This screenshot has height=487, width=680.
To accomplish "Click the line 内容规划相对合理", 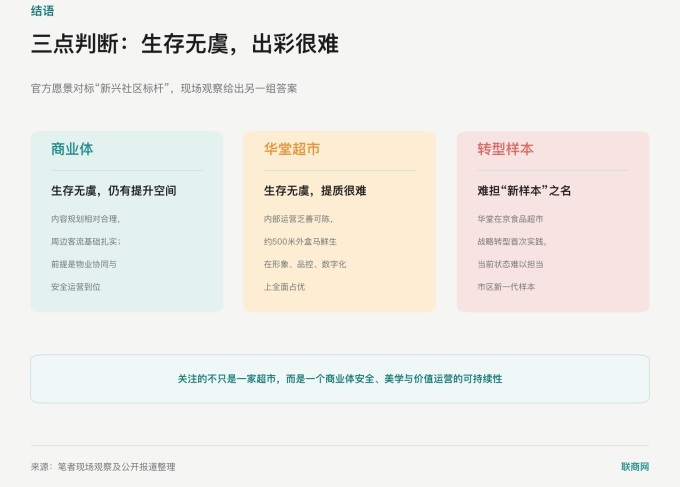I will coord(85,219).
